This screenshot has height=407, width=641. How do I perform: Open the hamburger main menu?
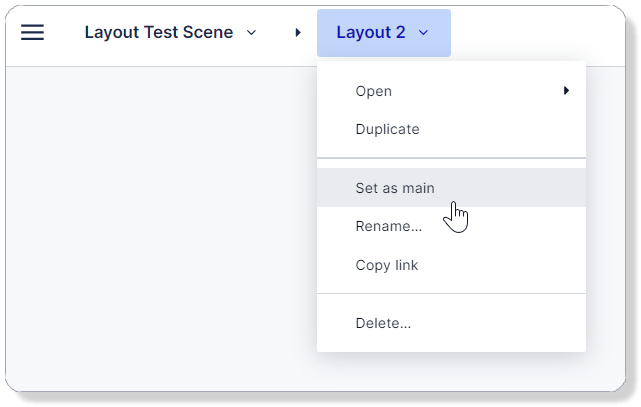click(x=33, y=33)
